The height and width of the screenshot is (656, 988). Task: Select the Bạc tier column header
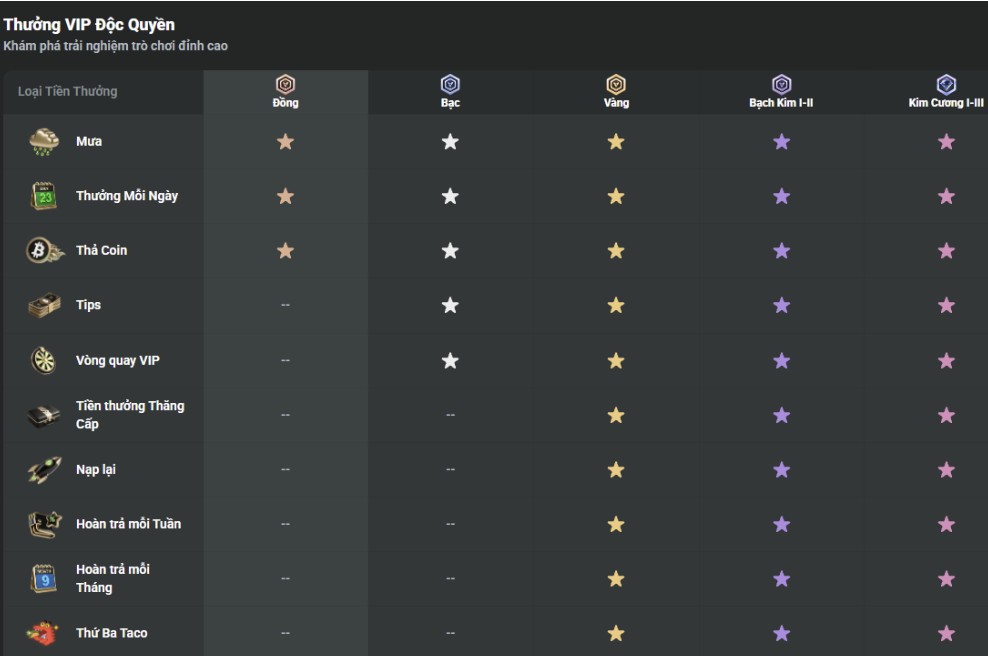(x=450, y=92)
